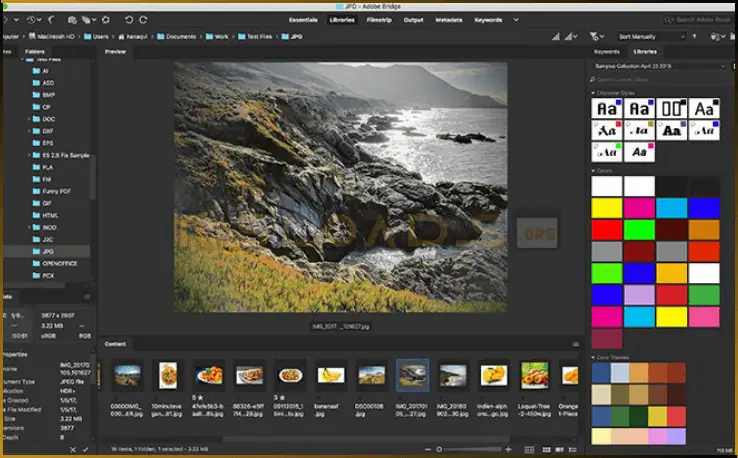The image size is (738, 458).
Task: Click thumbnail size slider handle
Action: click(x=439, y=450)
